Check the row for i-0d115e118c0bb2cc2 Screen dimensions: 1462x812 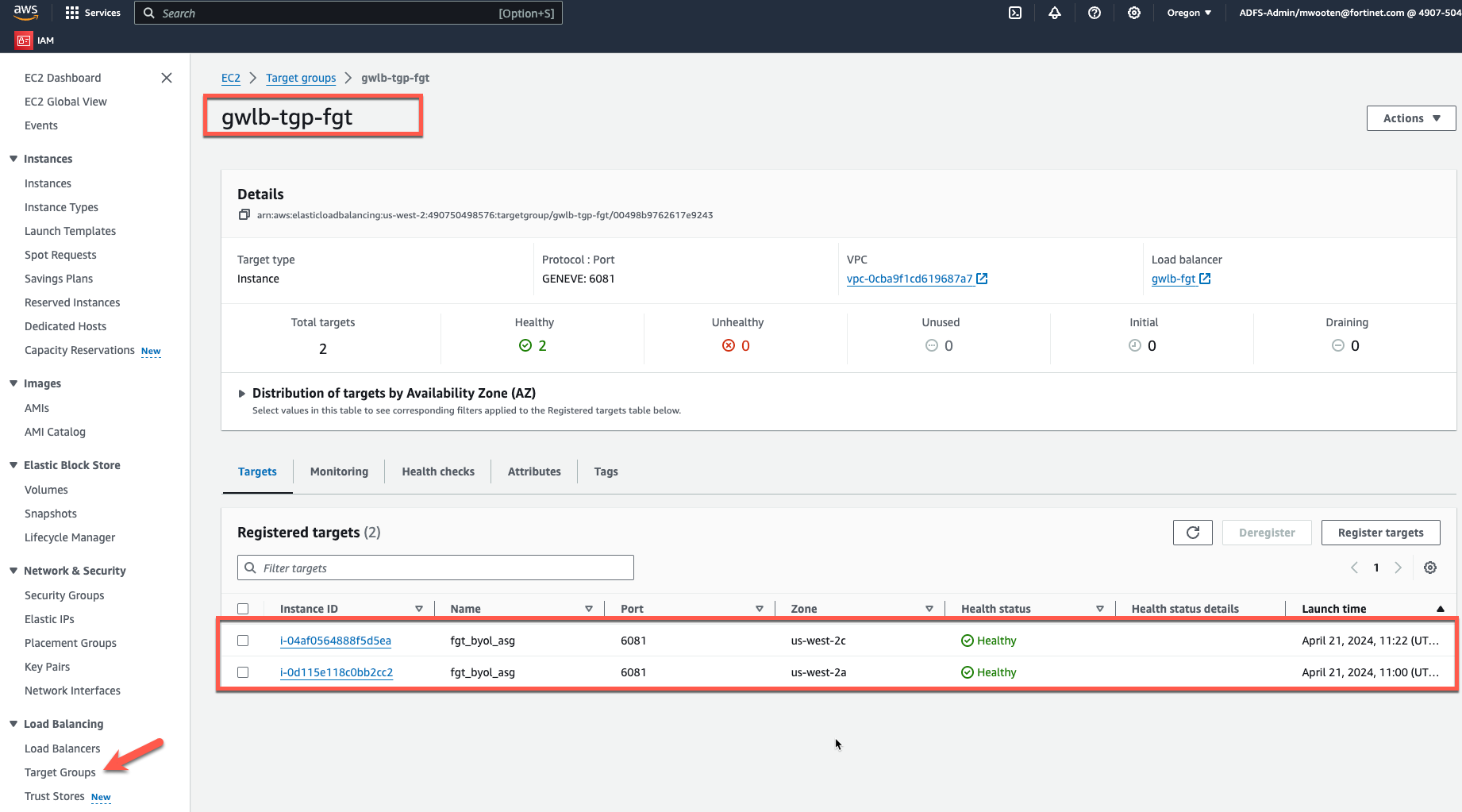tap(243, 672)
